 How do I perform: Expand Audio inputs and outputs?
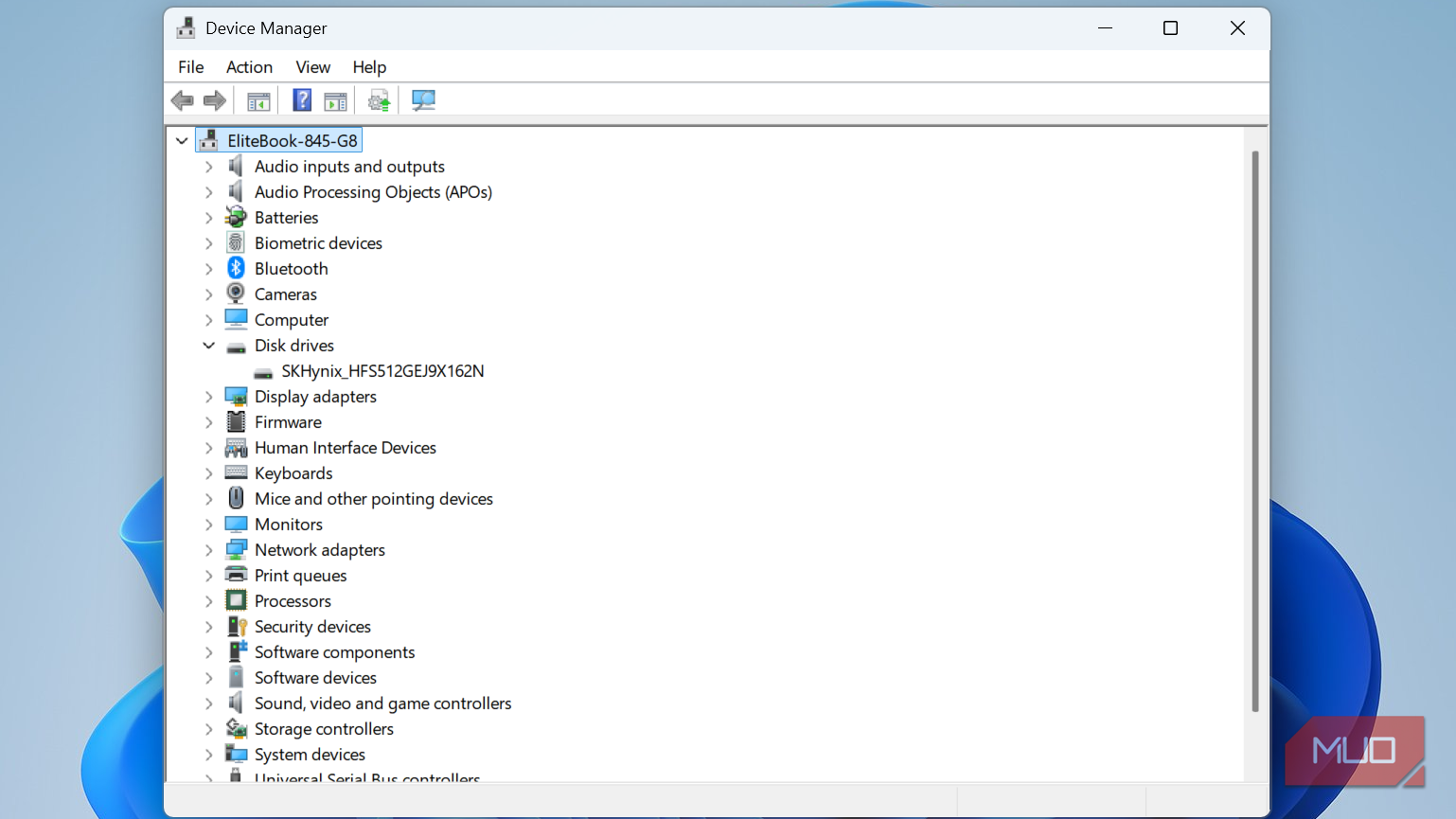[209, 167]
